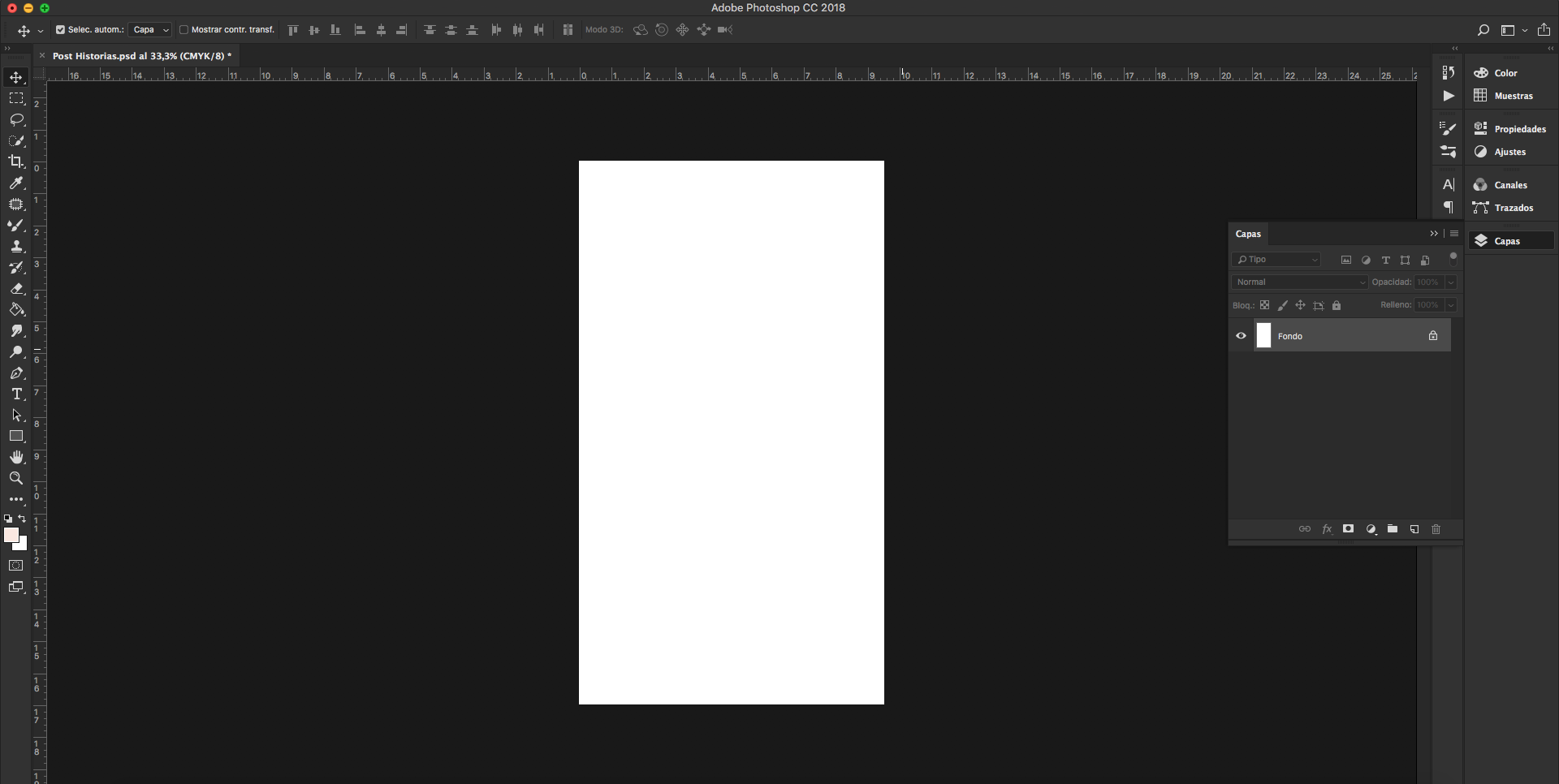Image resolution: width=1559 pixels, height=784 pixels.
Task: Toggle lock transparent pixels
Action: 1265,305
